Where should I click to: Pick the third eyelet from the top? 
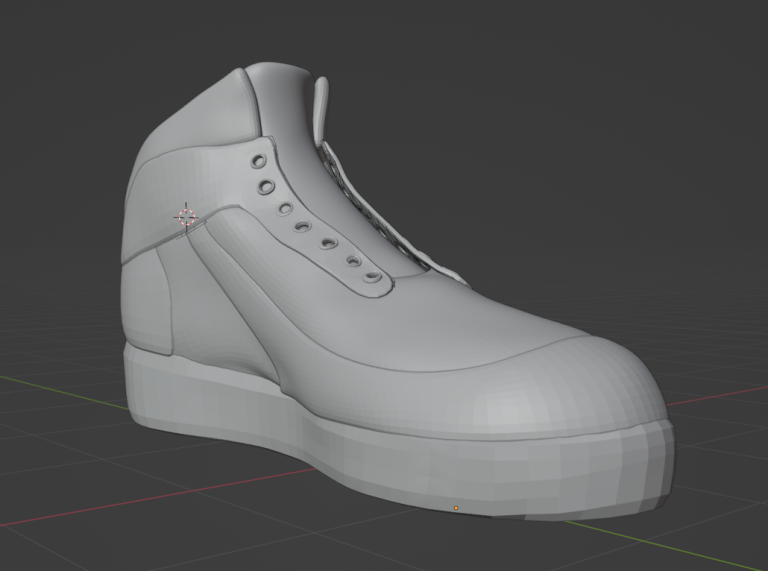click(285, 210)
